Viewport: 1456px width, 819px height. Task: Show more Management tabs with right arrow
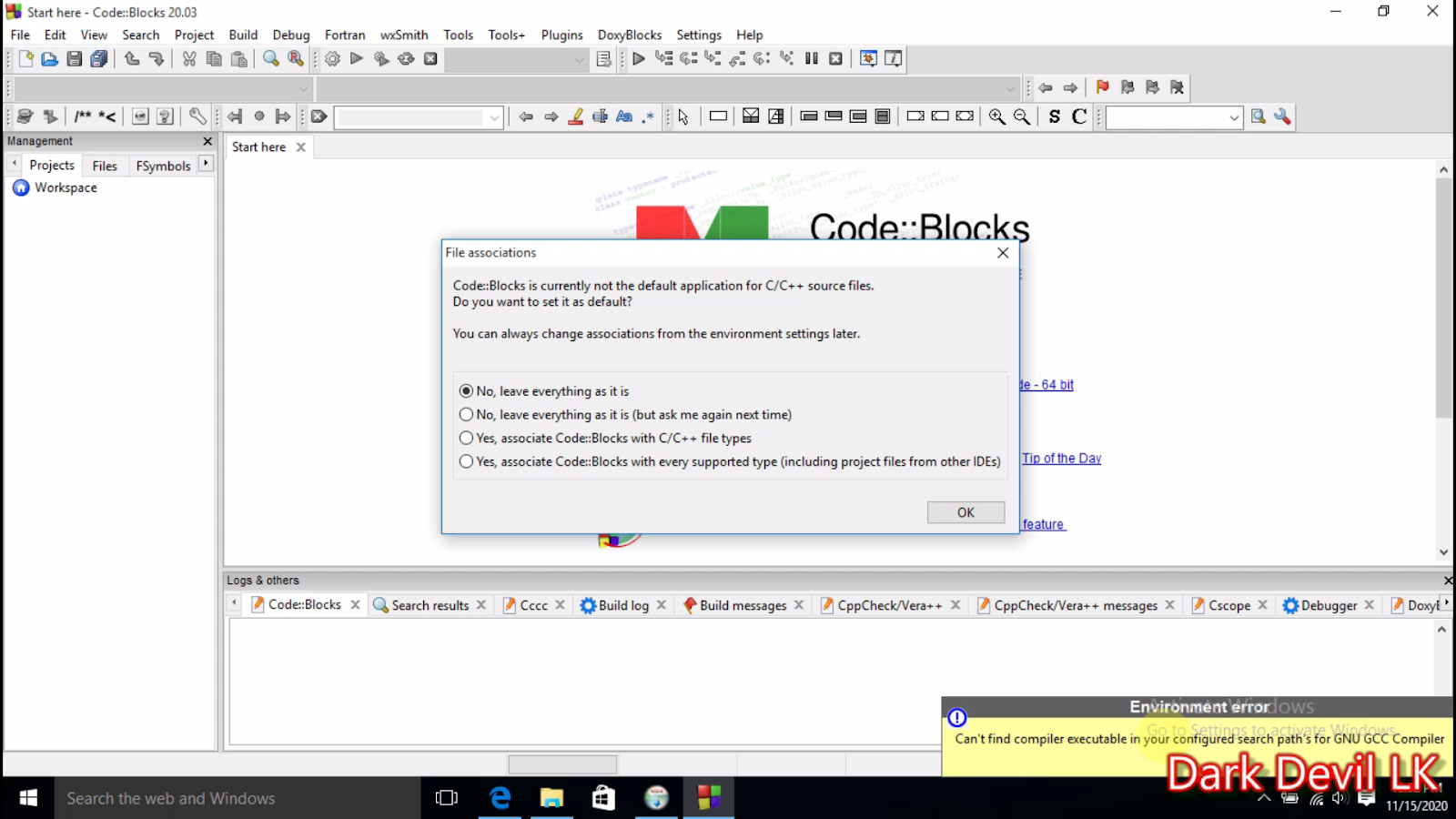(x=207, y=164)
